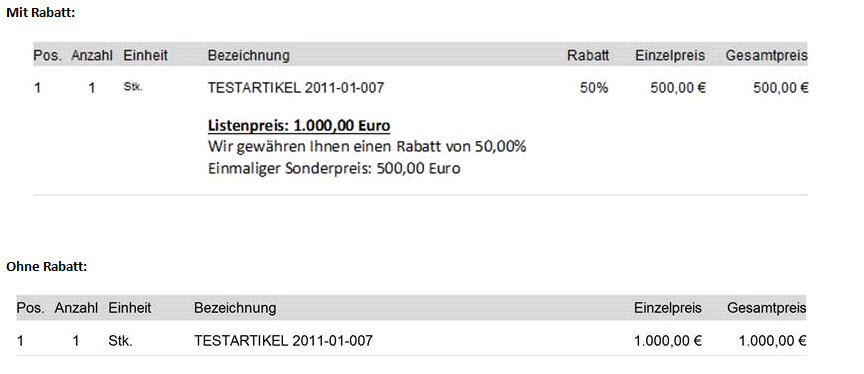Click 'Einzelpreis' header in upper table
864x374 pixels.
click(670, 56)
